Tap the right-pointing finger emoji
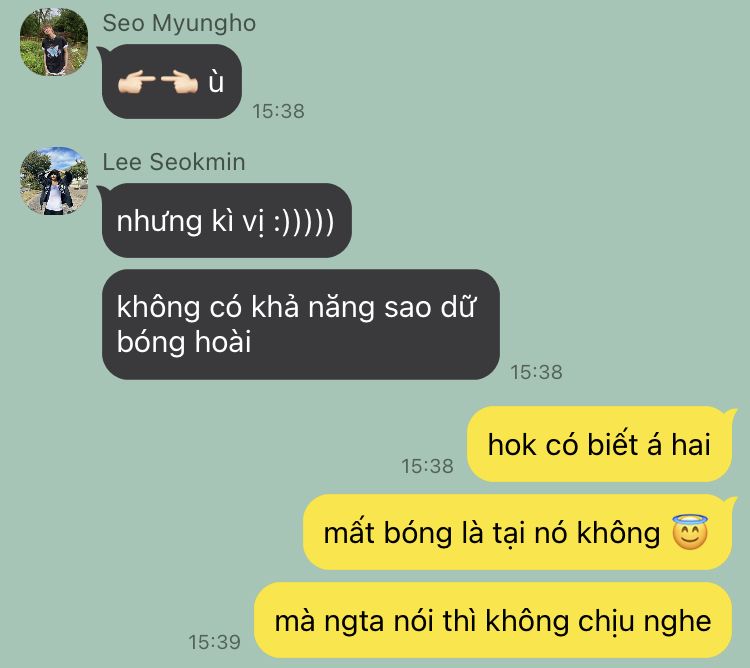The height and width of the screenshot is (668, 750). tap(179, 82)
